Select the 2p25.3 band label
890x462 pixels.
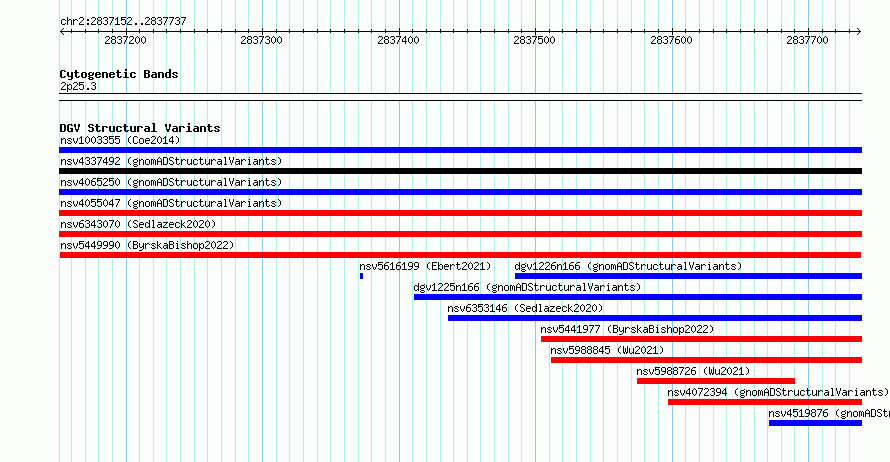click(x=78, y=86)
